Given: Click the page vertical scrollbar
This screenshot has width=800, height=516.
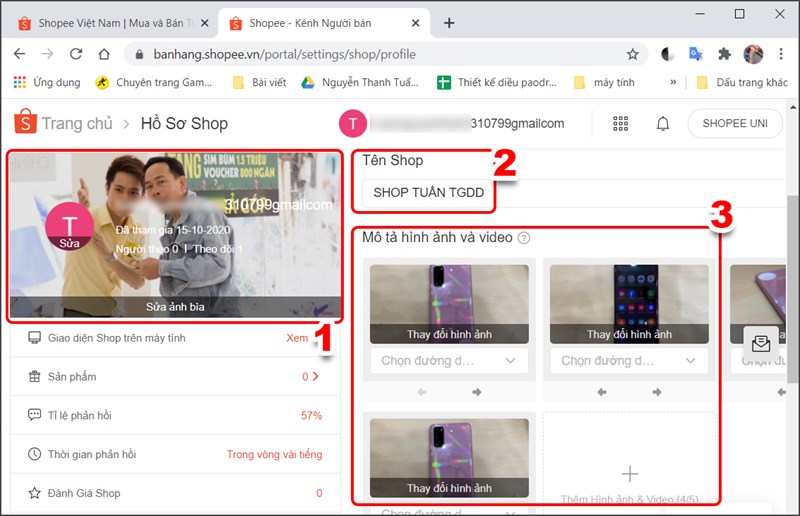Looking at the screenshot, I should click(792, 289).
